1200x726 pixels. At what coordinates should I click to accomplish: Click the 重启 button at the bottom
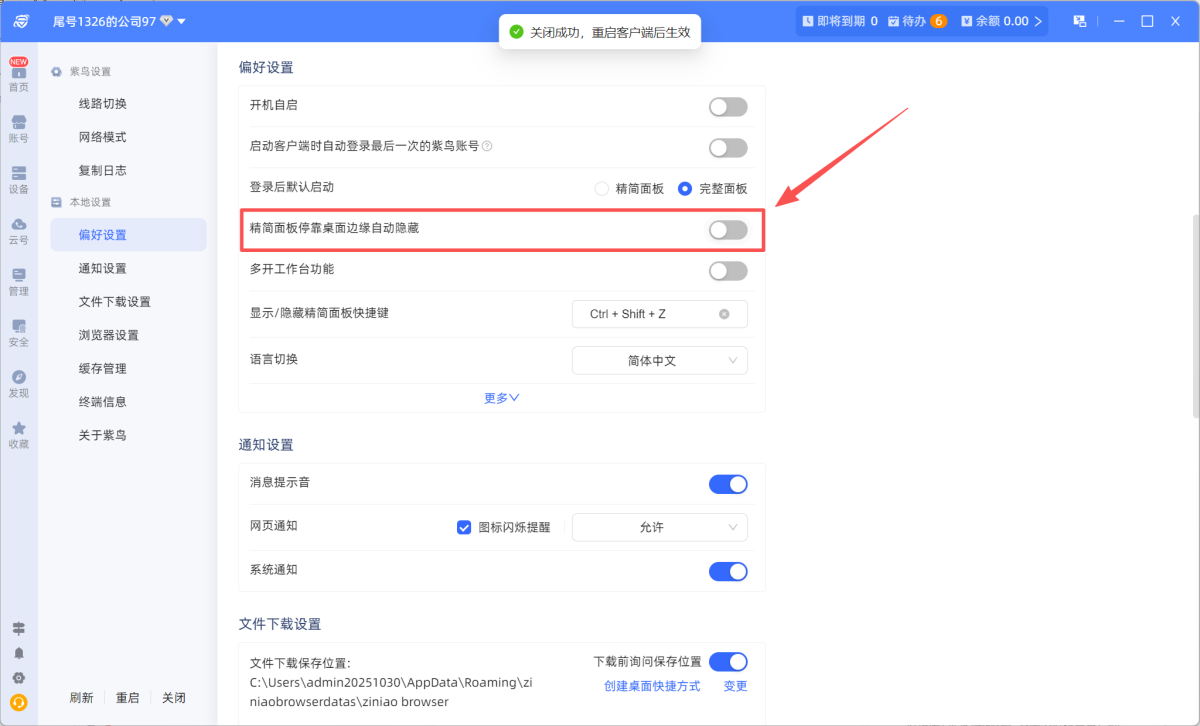(127, 698)
